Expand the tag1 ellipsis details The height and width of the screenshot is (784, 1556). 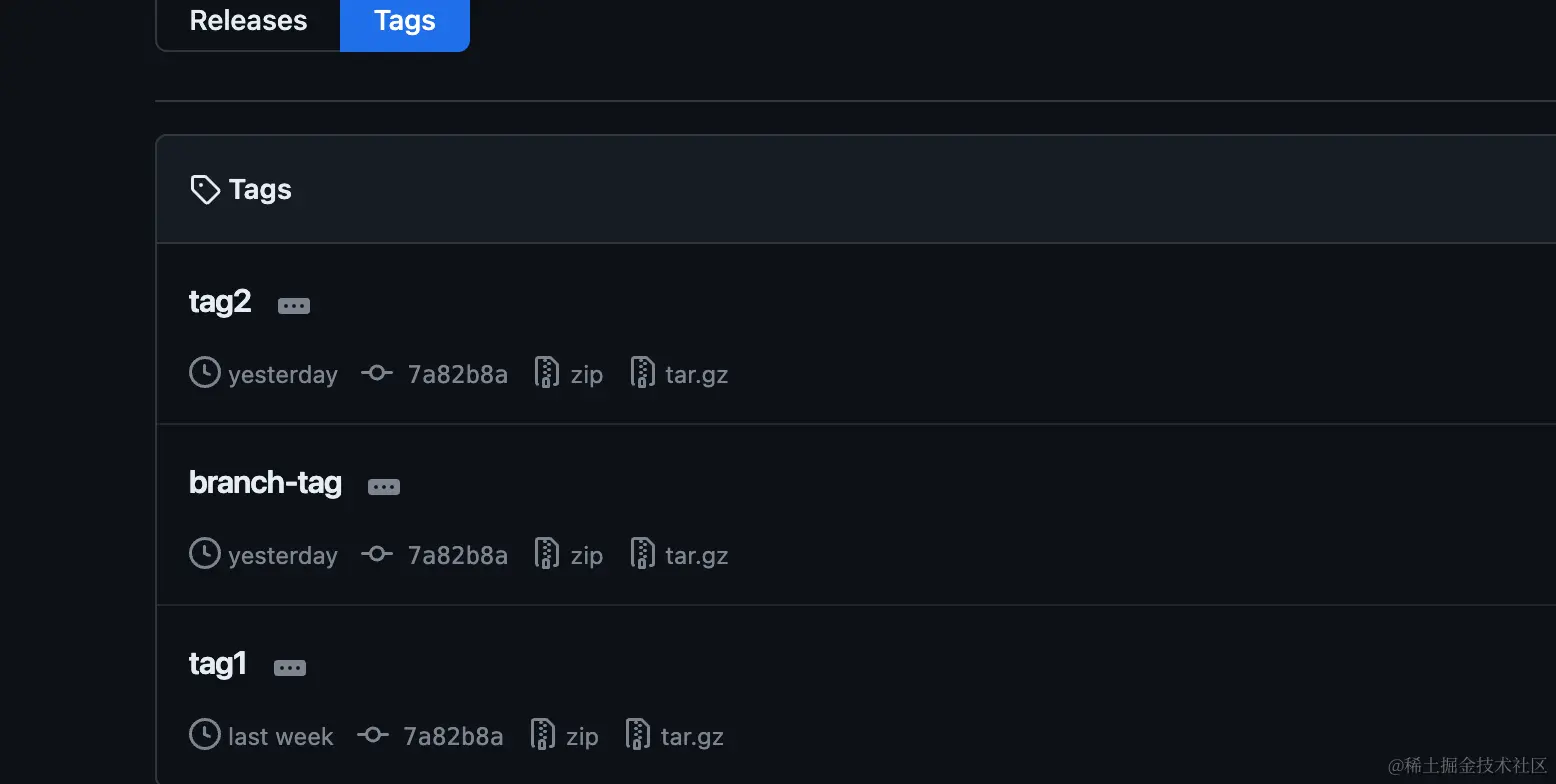coord(290,668)
